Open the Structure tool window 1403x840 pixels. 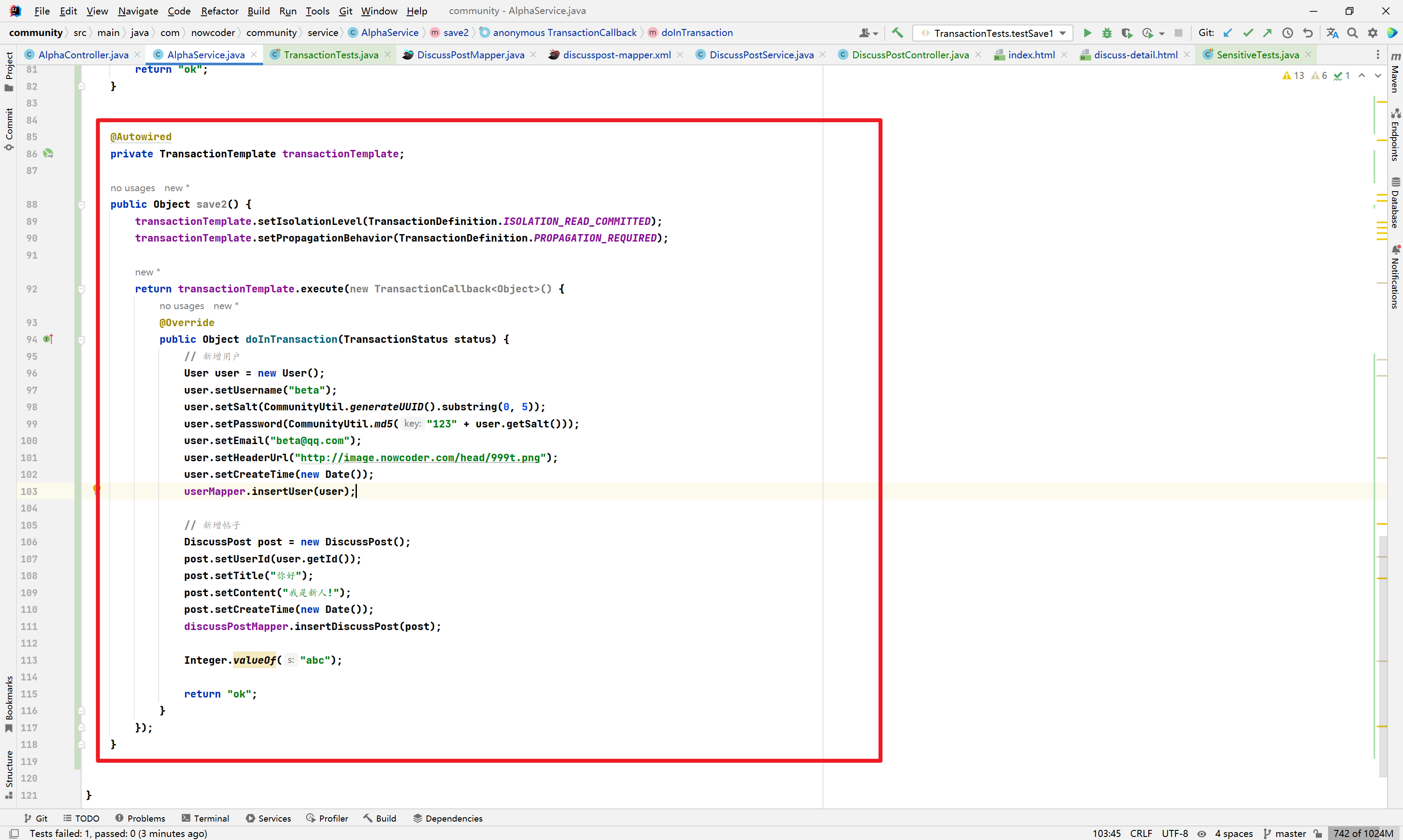click(x=8, y=774)
